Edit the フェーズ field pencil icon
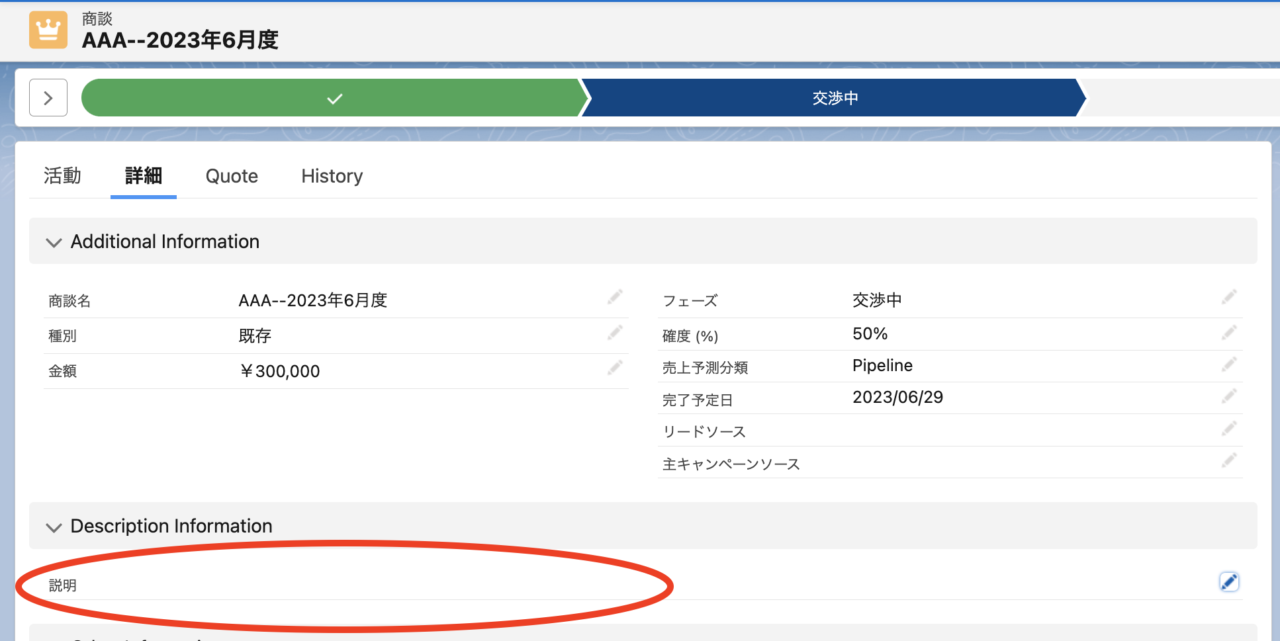This screenshot has width=1280, height=641. tap(1229, 297)
